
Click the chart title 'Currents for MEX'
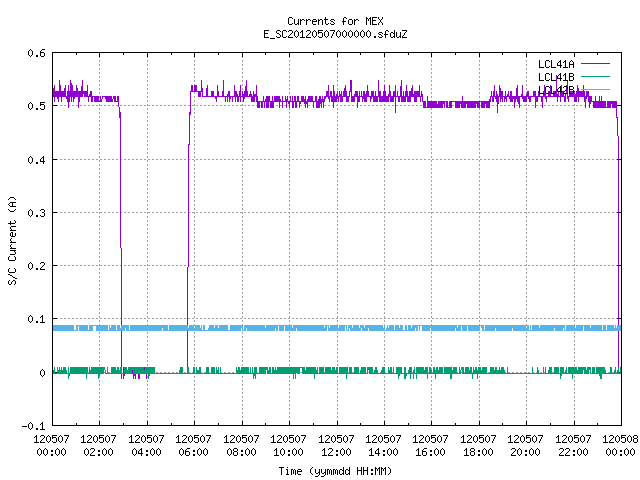pyautogui.click(x=335, y=21)
